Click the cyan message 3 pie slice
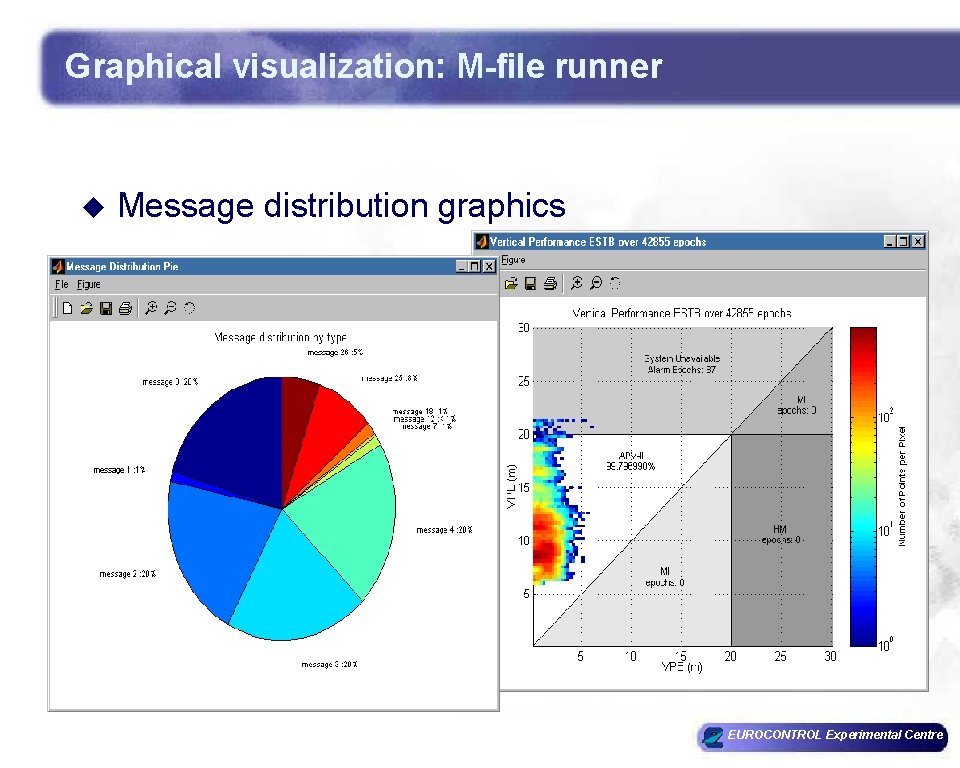The height and width of the screenshot is (768, 960). pyautogui.click(x=294, y=582)
